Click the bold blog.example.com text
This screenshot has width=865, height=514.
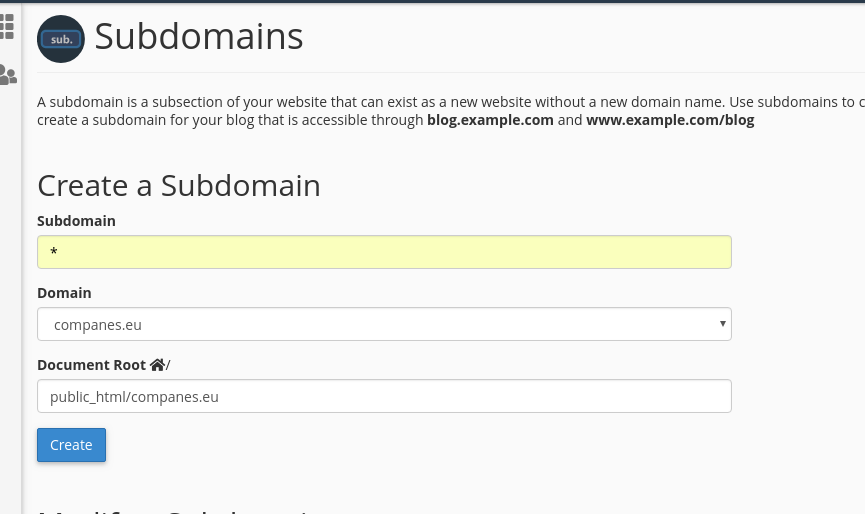490,120
